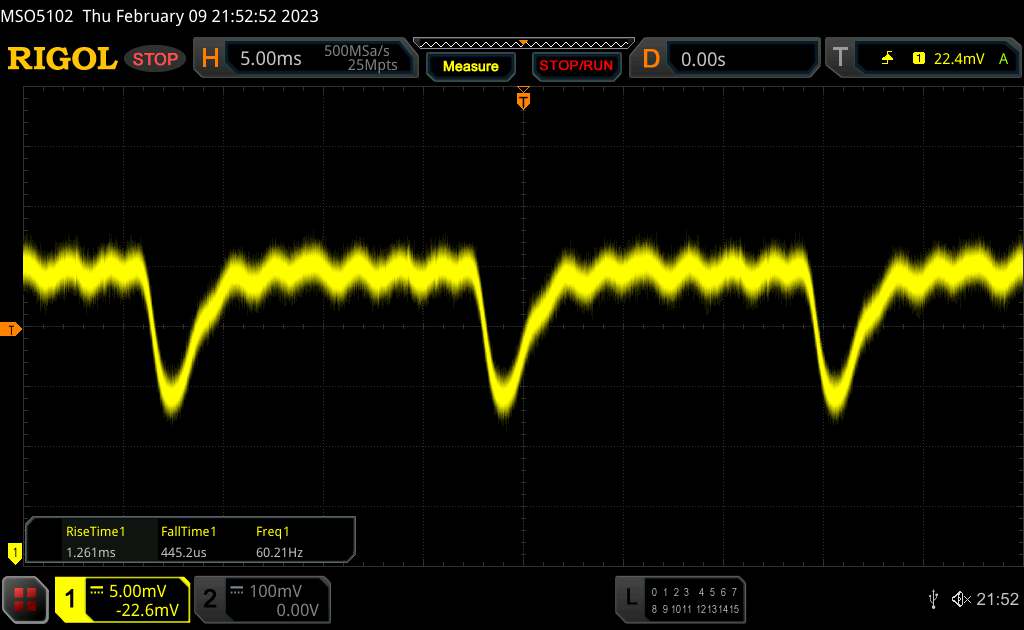This screenshot has height=630, width=1024.
Task: Open the 500MSa/s 25Mpts acquisition settings
Action: (x=361, y=58)
